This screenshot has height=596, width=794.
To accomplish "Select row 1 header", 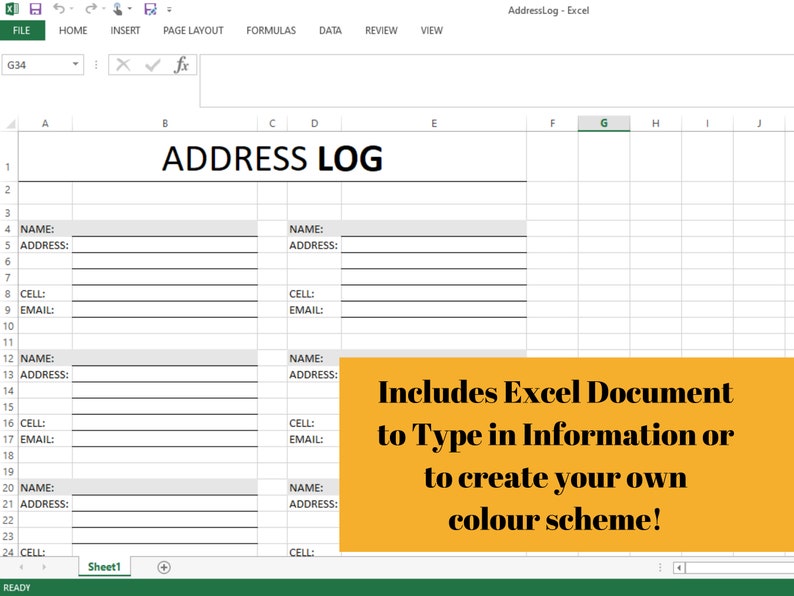I will coord(9,156).
